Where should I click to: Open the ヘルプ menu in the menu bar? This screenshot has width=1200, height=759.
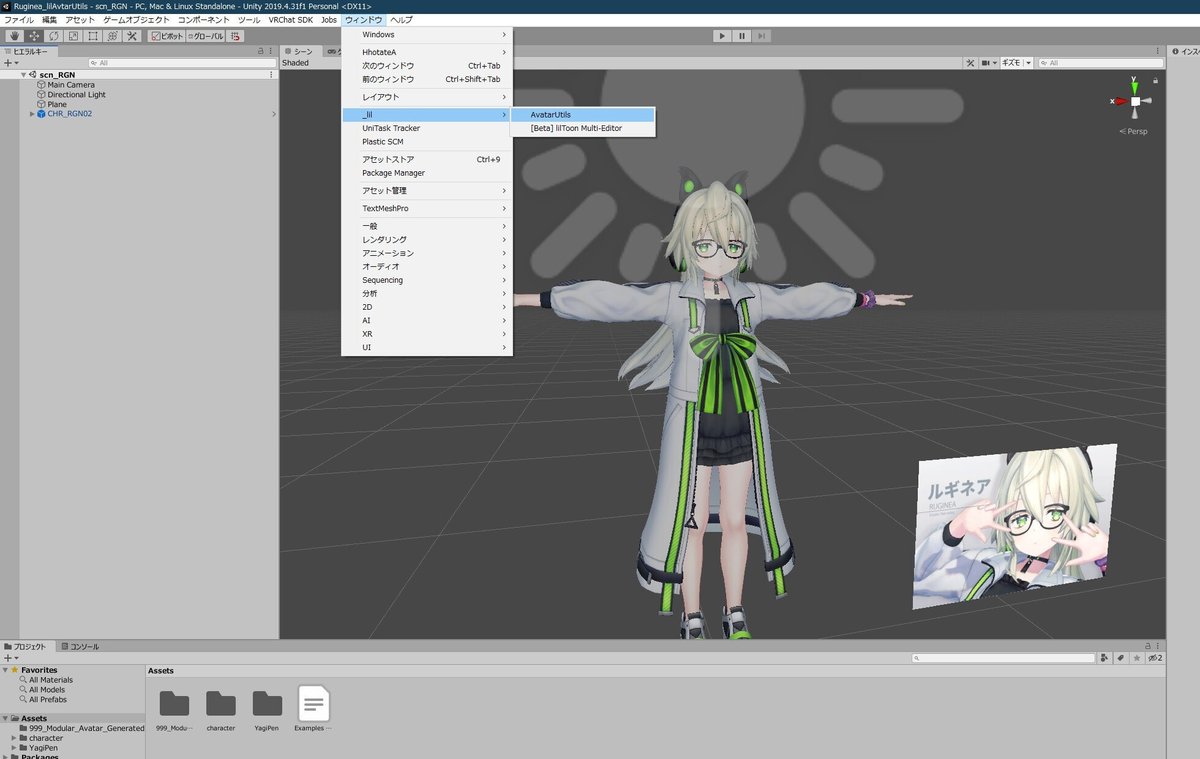pyautogui.click(x=401, y=20)
